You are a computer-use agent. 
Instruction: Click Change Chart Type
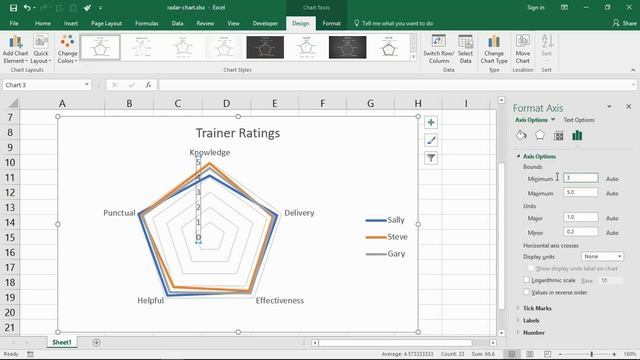coord(494,49)
